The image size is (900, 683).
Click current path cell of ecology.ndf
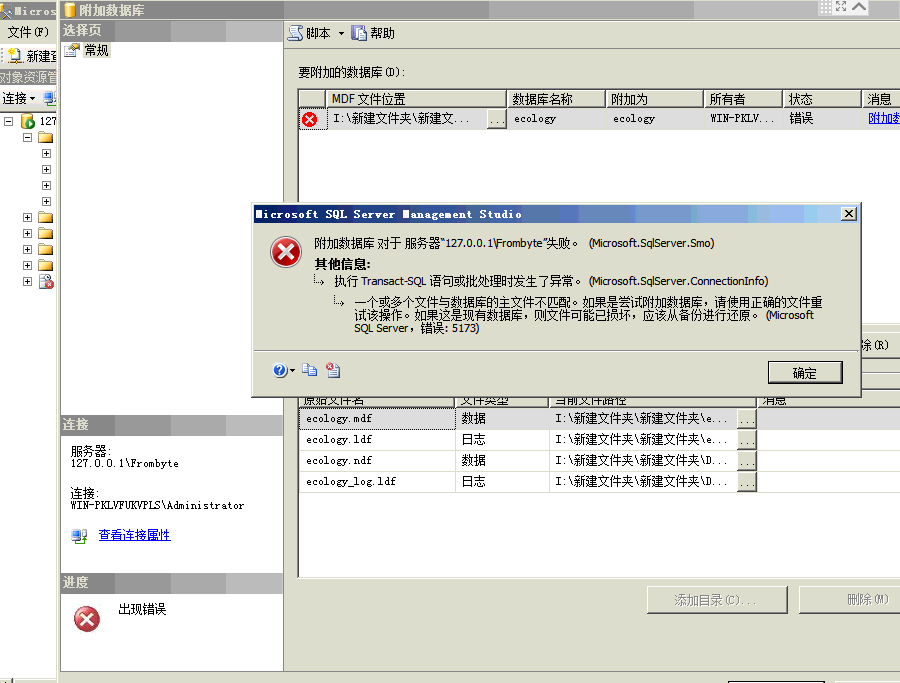643,460
